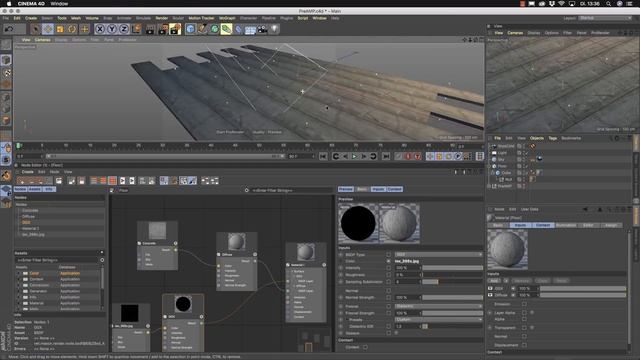Enable the Transparent checkbox
This screenshot has width=640, height=360.
(x=524, y=328)
